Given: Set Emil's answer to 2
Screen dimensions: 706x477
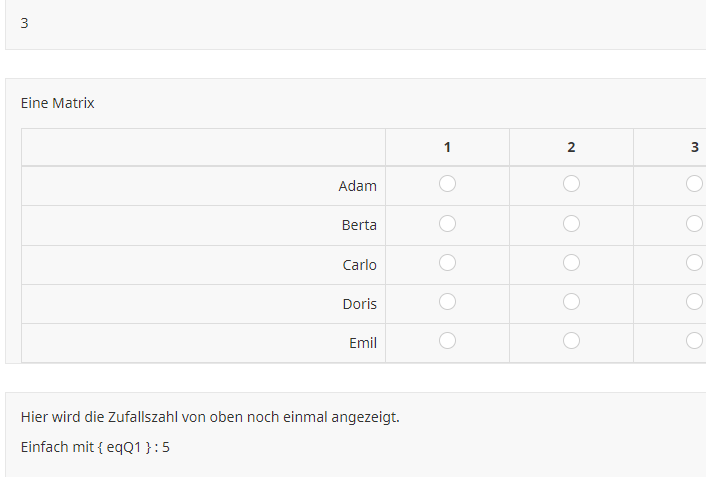Looking at the screenshot, I should point(571,341).
